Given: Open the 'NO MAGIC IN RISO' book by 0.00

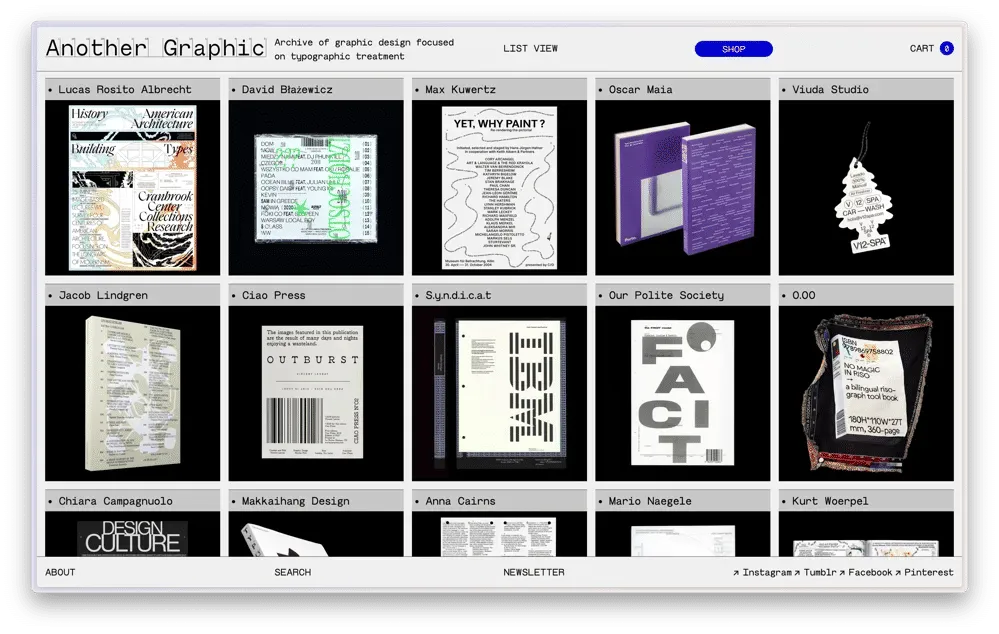Looking at the screenshot, I should (x=866, y=392).
